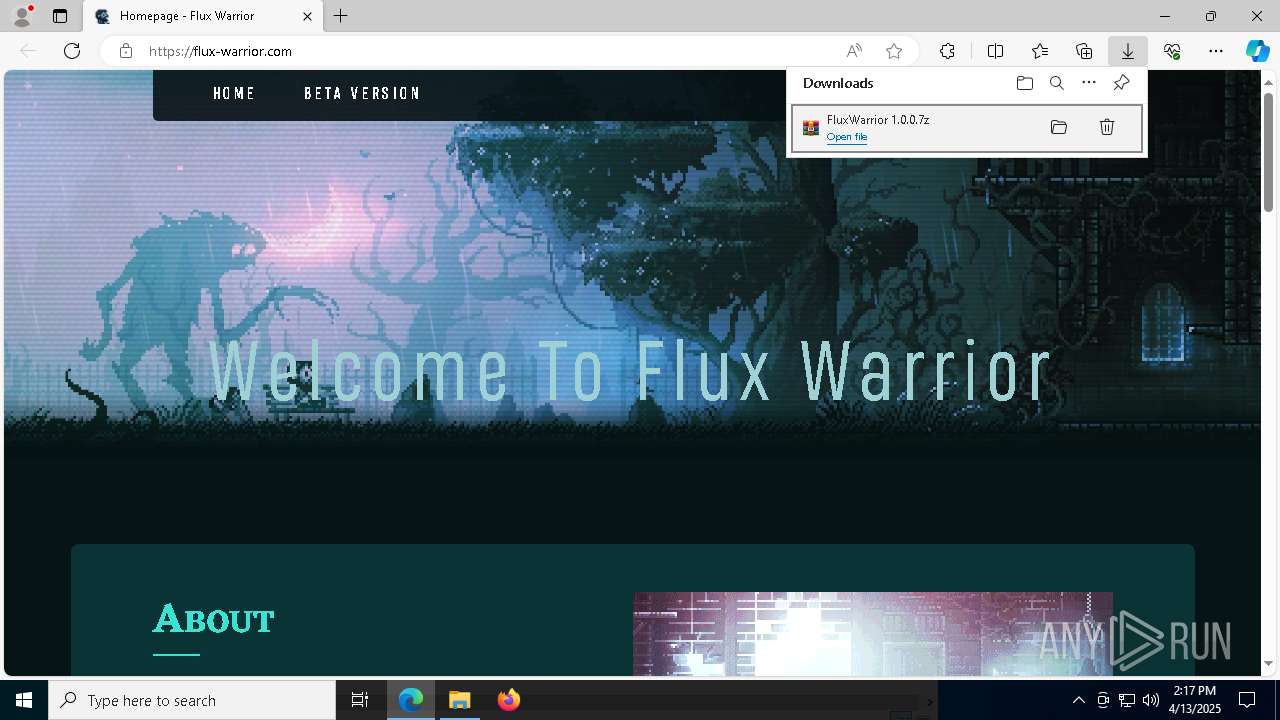Show hidden tray icons chevron
The image size is (1280, 720).
pyautogui.click(x=1078, y=700)
